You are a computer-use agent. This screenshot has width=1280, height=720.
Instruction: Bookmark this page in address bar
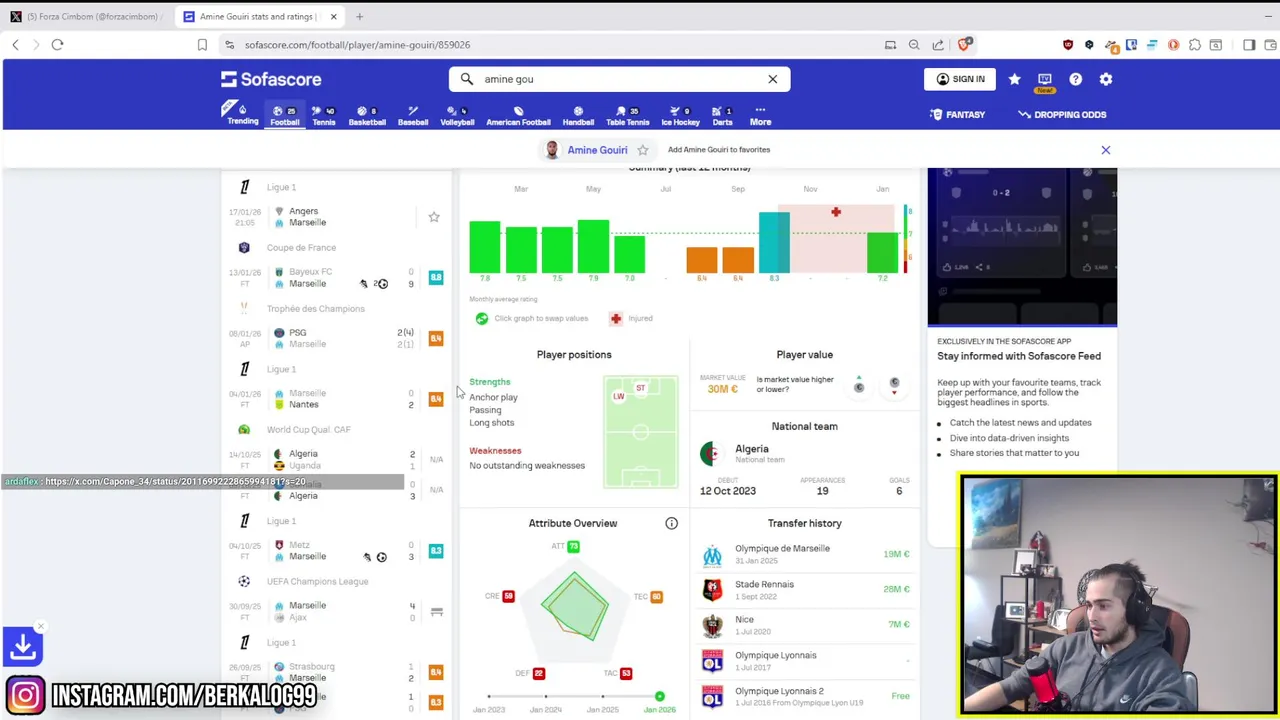tap(202, 45)
